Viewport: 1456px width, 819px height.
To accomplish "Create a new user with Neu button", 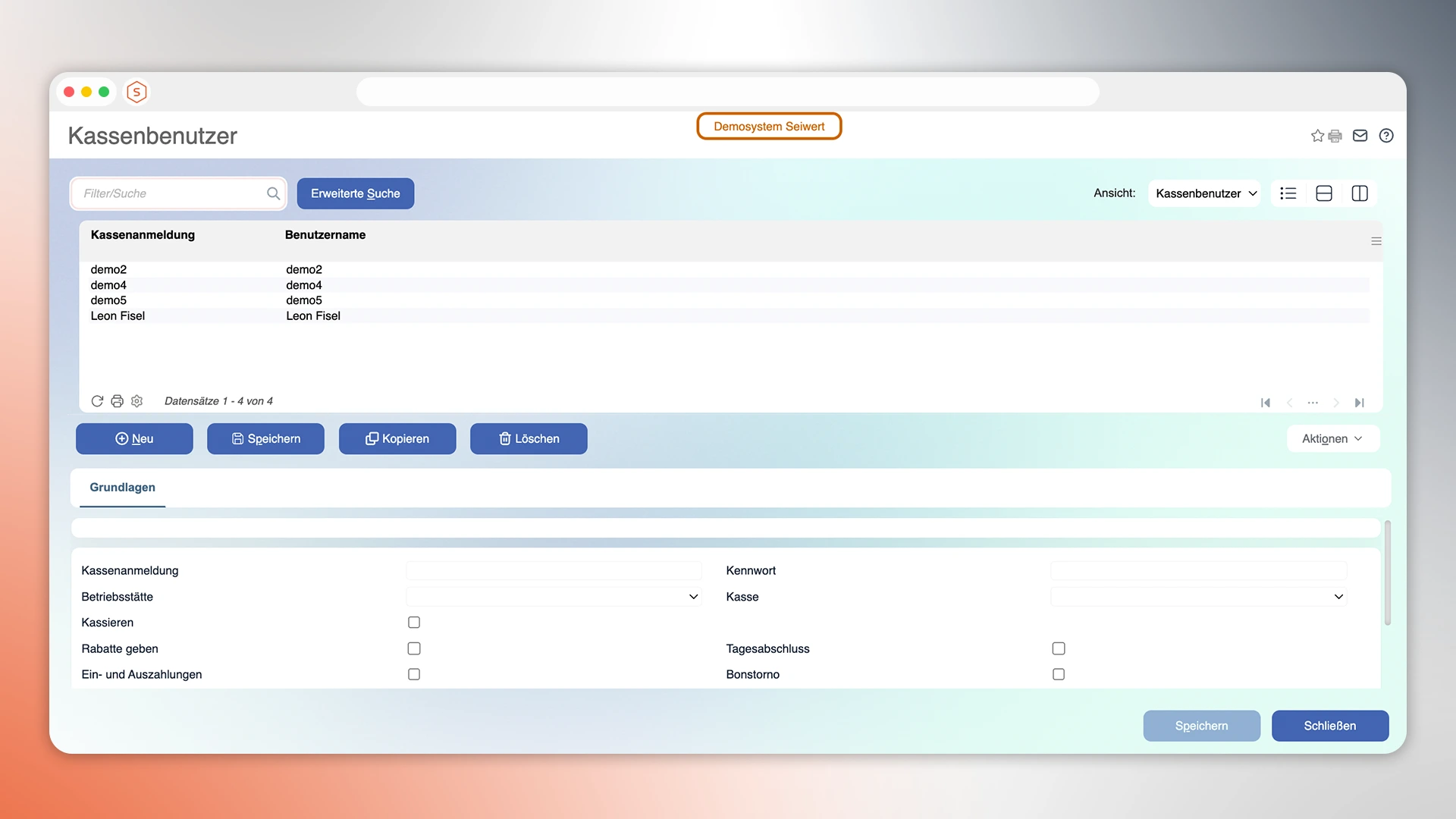I will tap(134, 438).
